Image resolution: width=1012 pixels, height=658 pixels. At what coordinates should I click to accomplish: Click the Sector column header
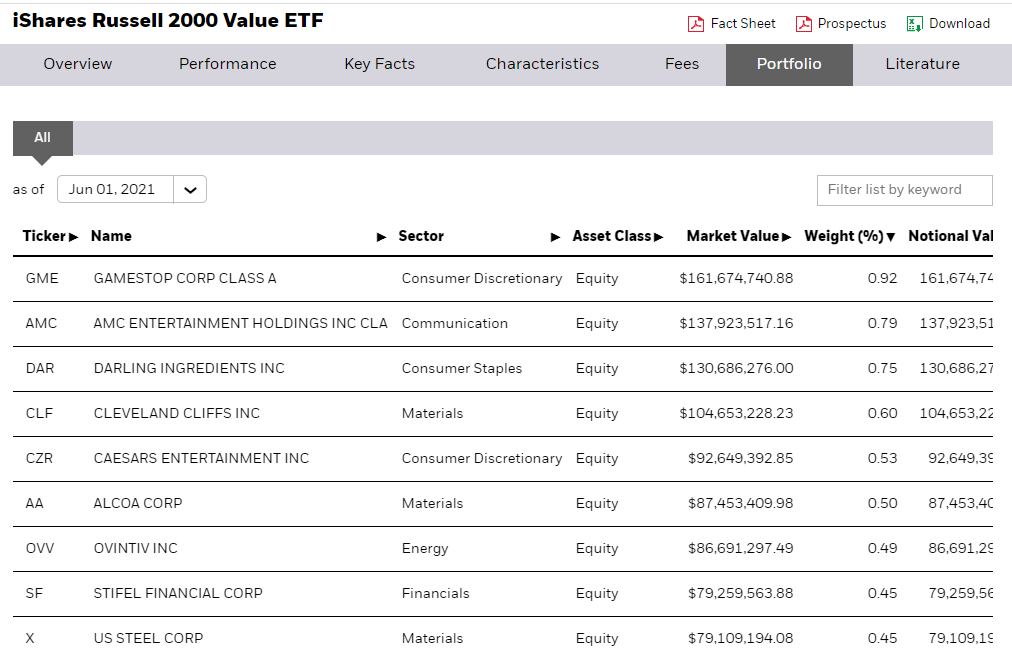point(421,236)
